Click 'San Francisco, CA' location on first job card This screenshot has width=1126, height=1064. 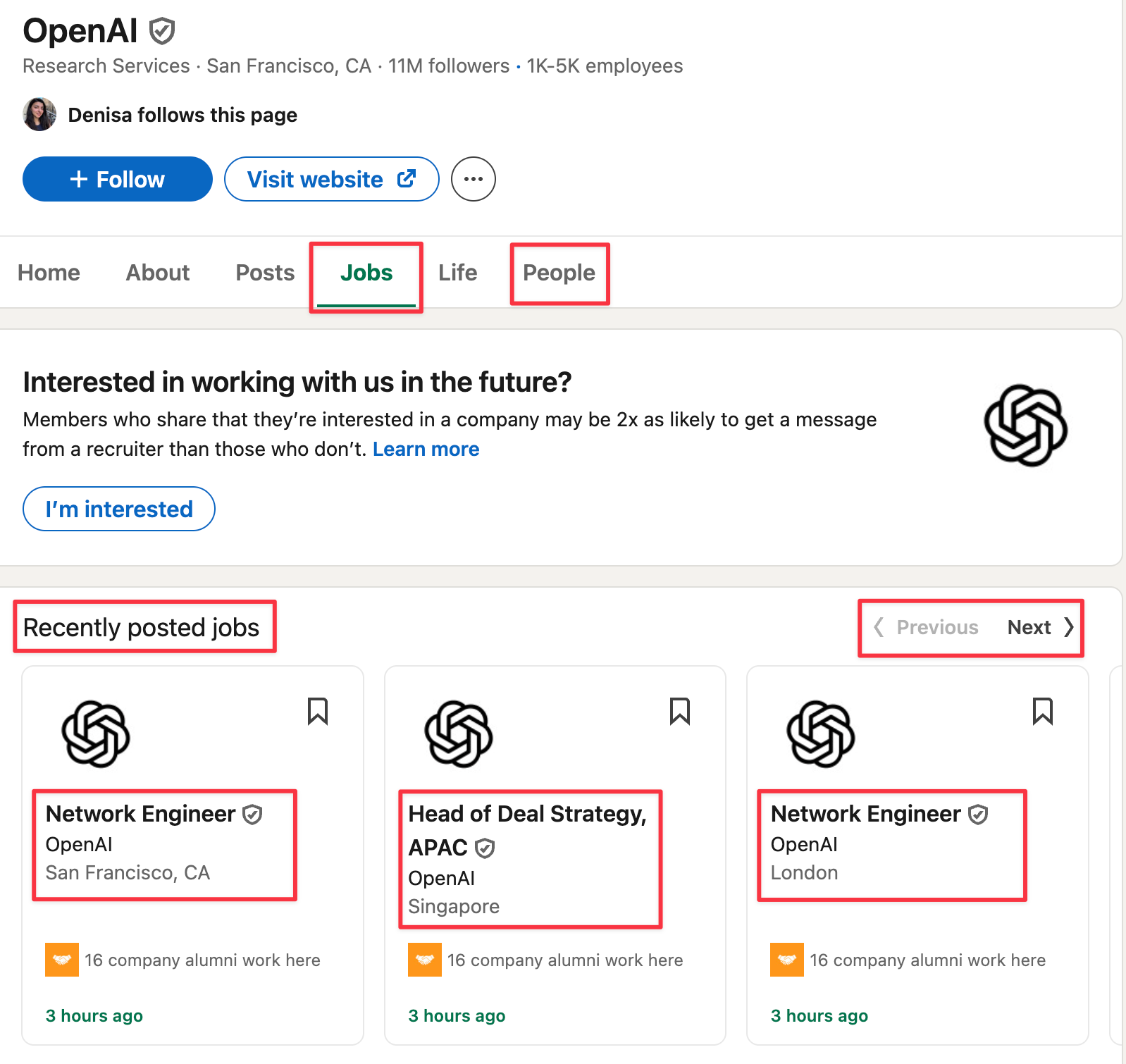point(128,872)
